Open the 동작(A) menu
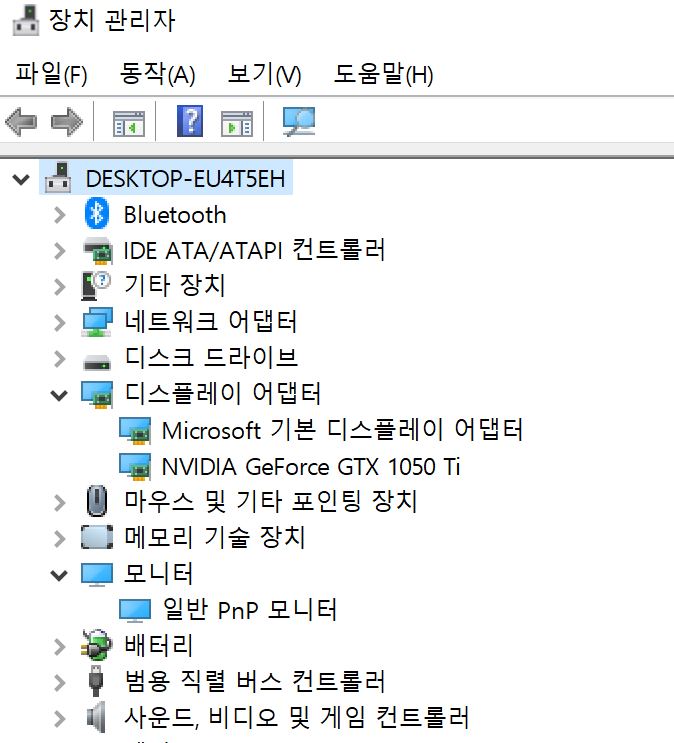This screenshot has width=674, height=743. point(157,74)
